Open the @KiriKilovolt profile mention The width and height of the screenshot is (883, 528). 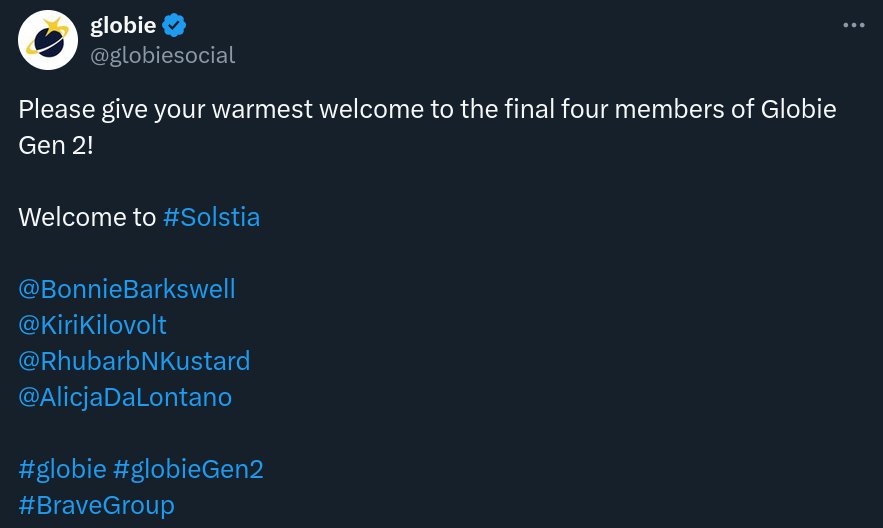point(92,325)
